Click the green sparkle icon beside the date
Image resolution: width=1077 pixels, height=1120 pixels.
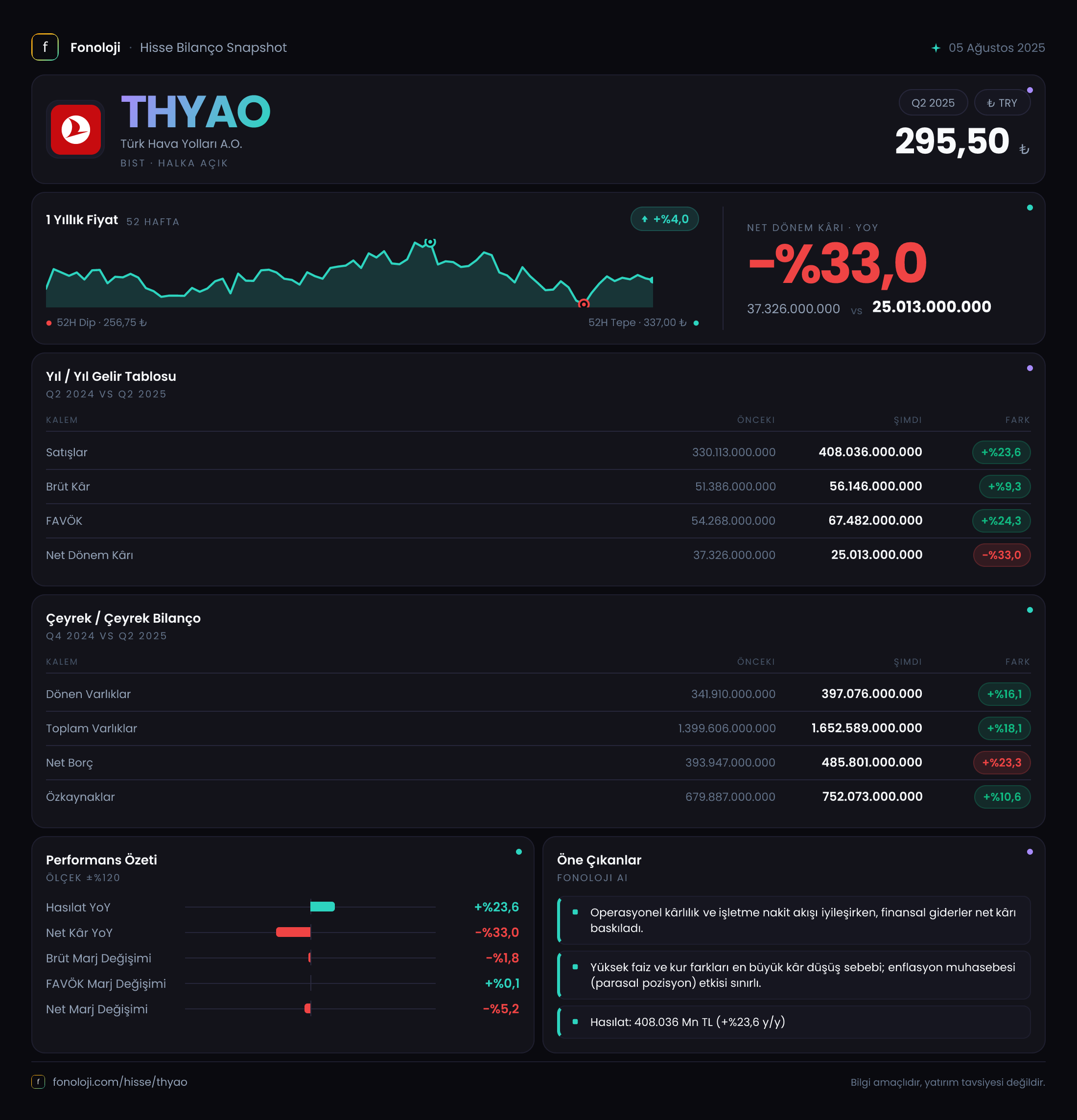click(936, 48)
